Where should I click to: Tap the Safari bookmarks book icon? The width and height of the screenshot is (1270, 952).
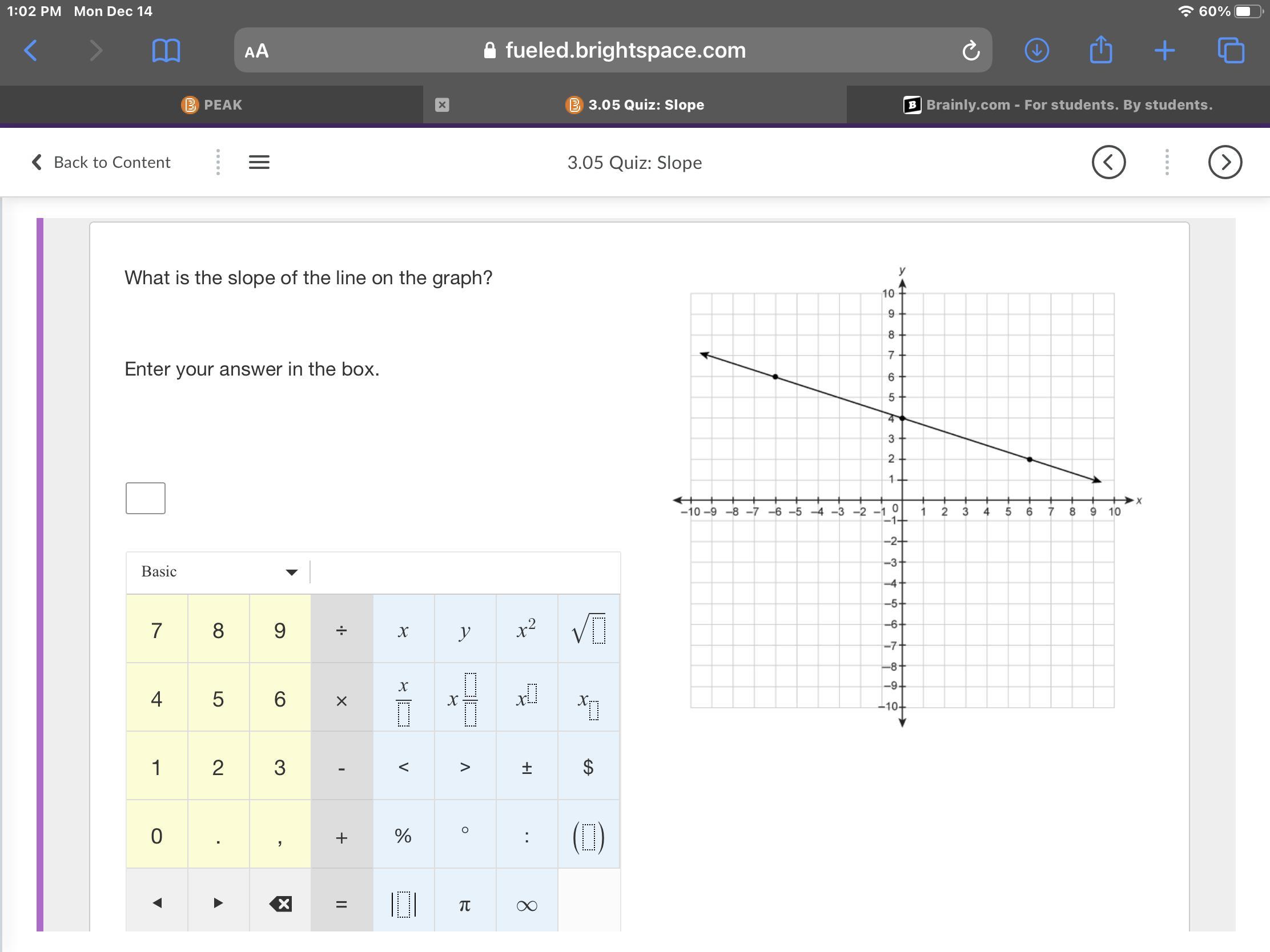pyautogui.click(x=166, y=50)
